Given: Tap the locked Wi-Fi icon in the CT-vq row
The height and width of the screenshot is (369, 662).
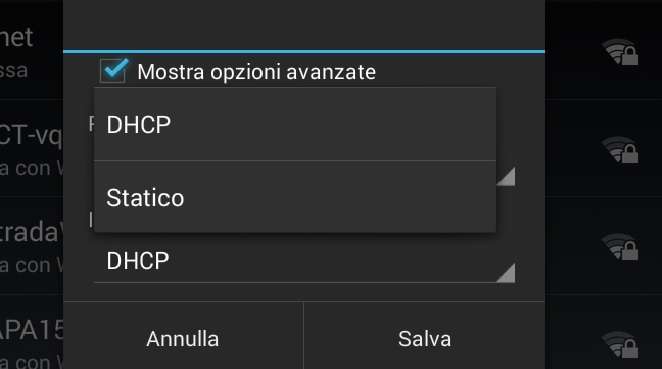Looking at the screenshot, I should (x=620, y=149).
